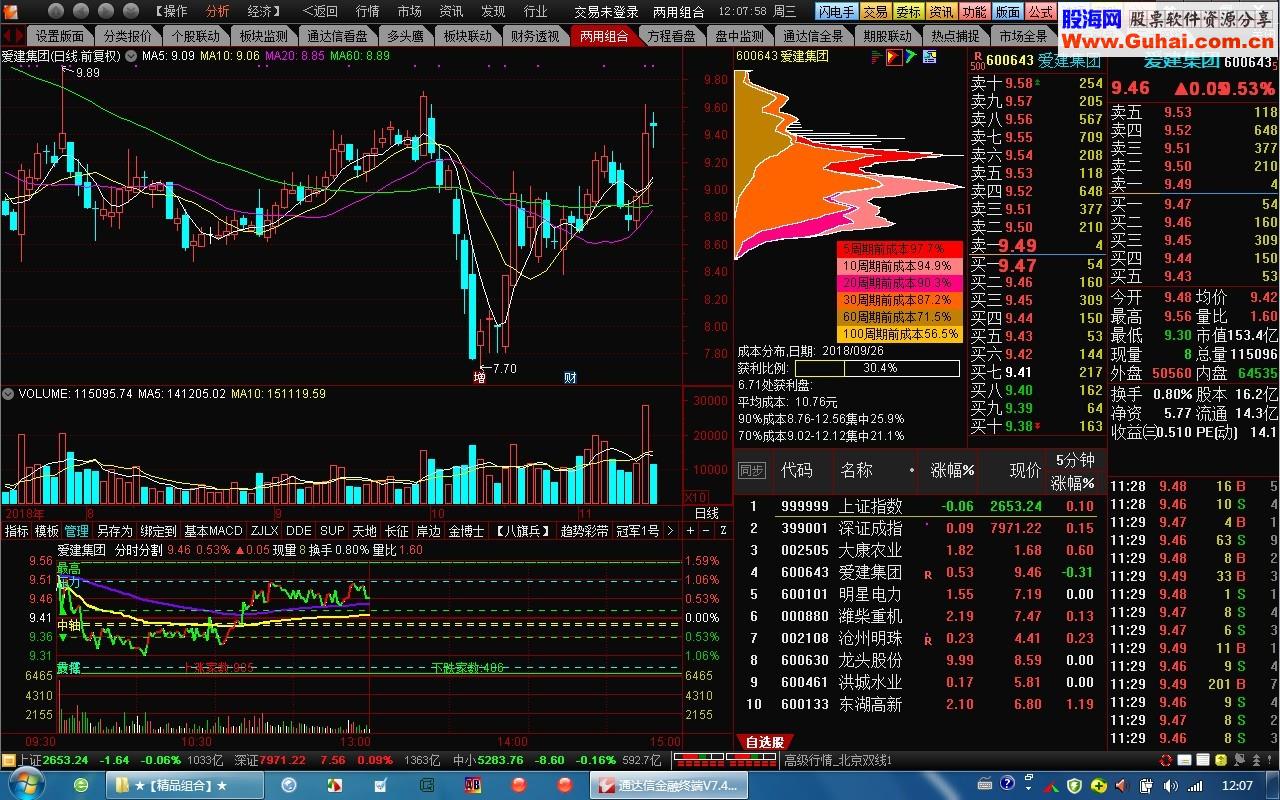Open the 公式 formula button

[1041, 12]
